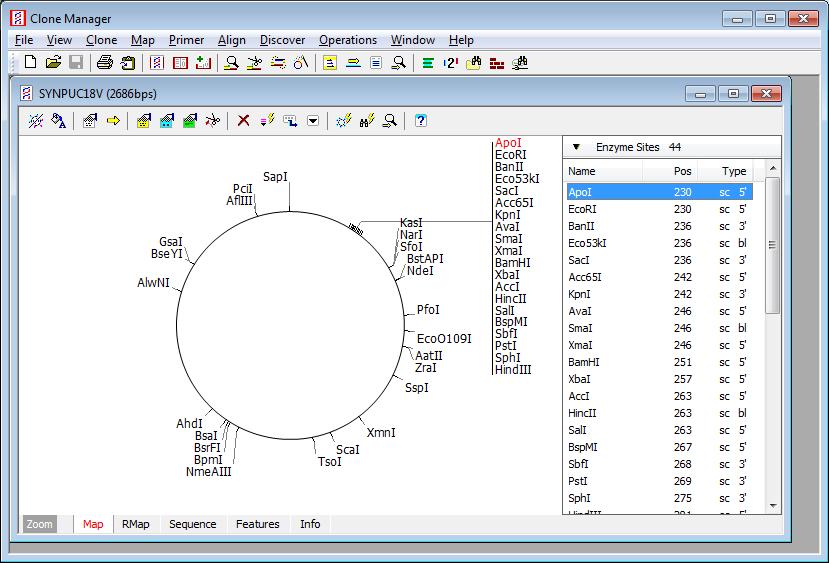Open help with the question mark icon
Screen dimensions: 829x563
tap(421, 121)
